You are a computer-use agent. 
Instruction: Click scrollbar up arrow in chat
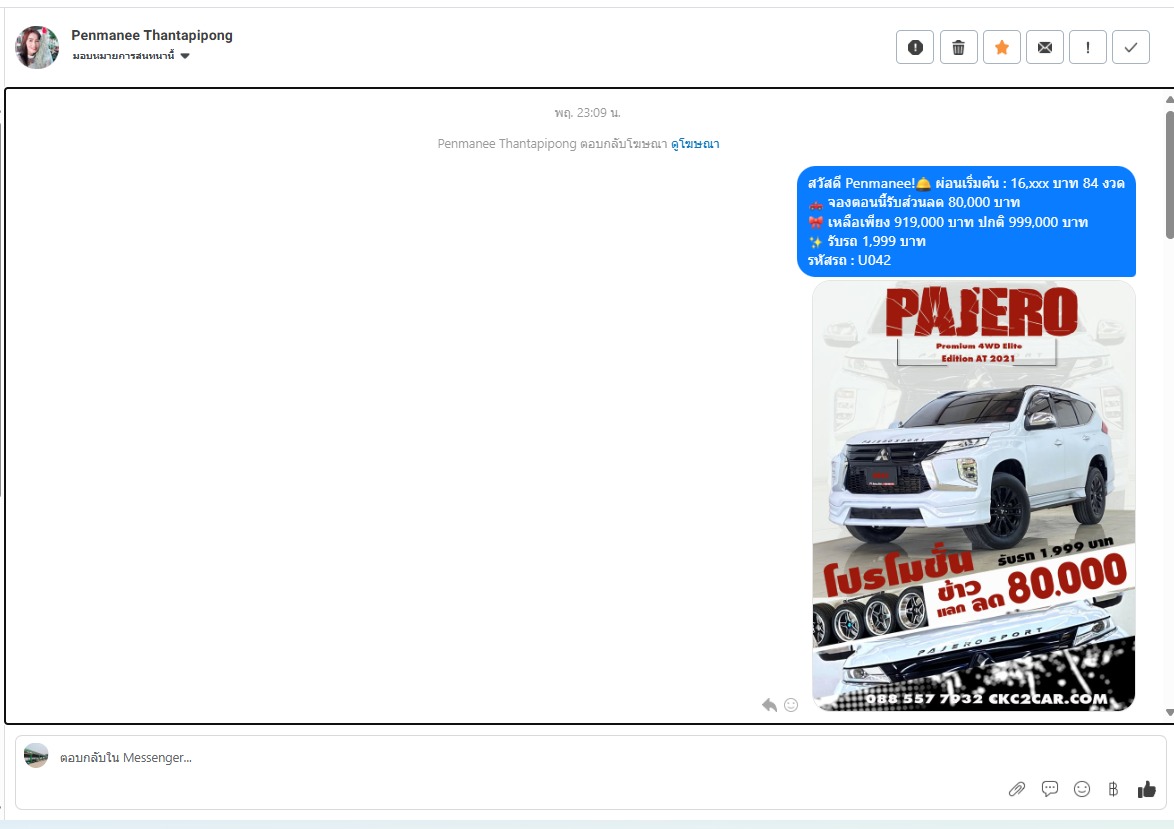1170,100
